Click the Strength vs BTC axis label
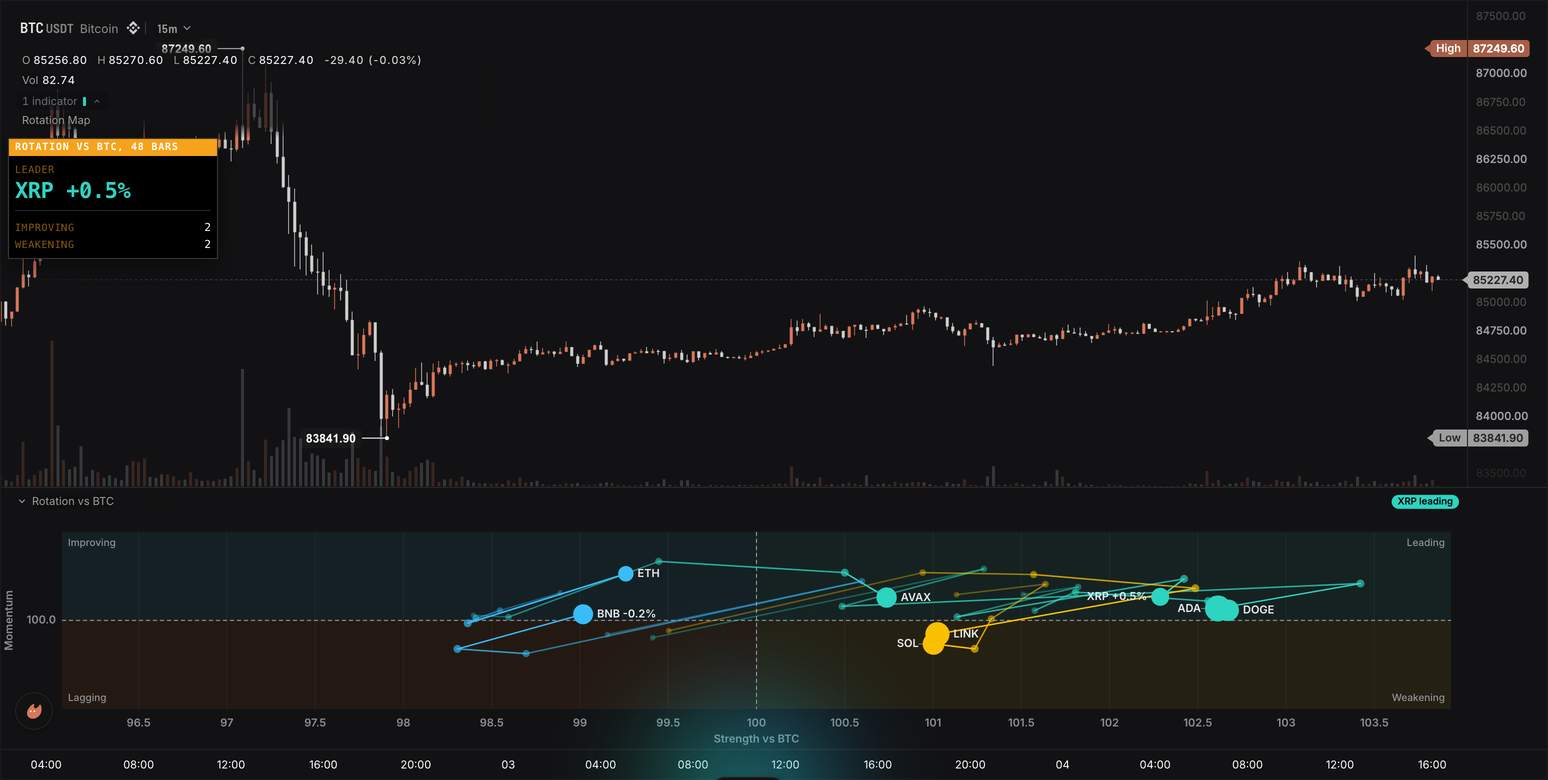 point(756,739)
